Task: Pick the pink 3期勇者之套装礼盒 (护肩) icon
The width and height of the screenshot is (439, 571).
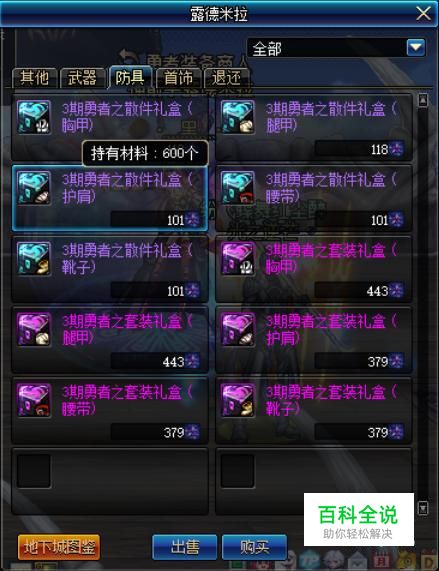Action: [x=237, y=329]
